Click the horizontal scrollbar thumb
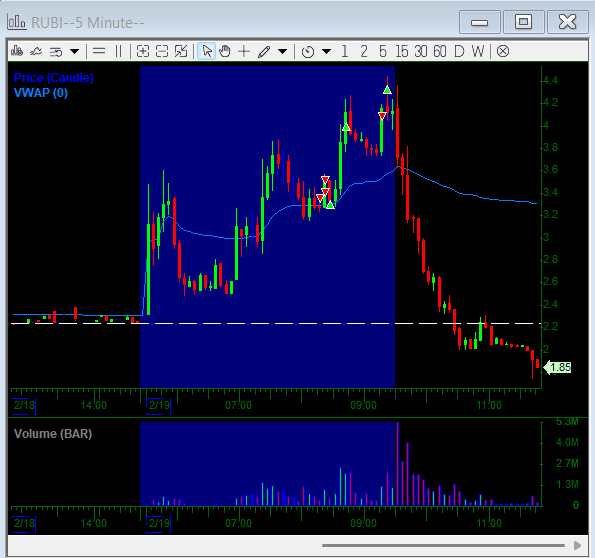 coord(443,545)
